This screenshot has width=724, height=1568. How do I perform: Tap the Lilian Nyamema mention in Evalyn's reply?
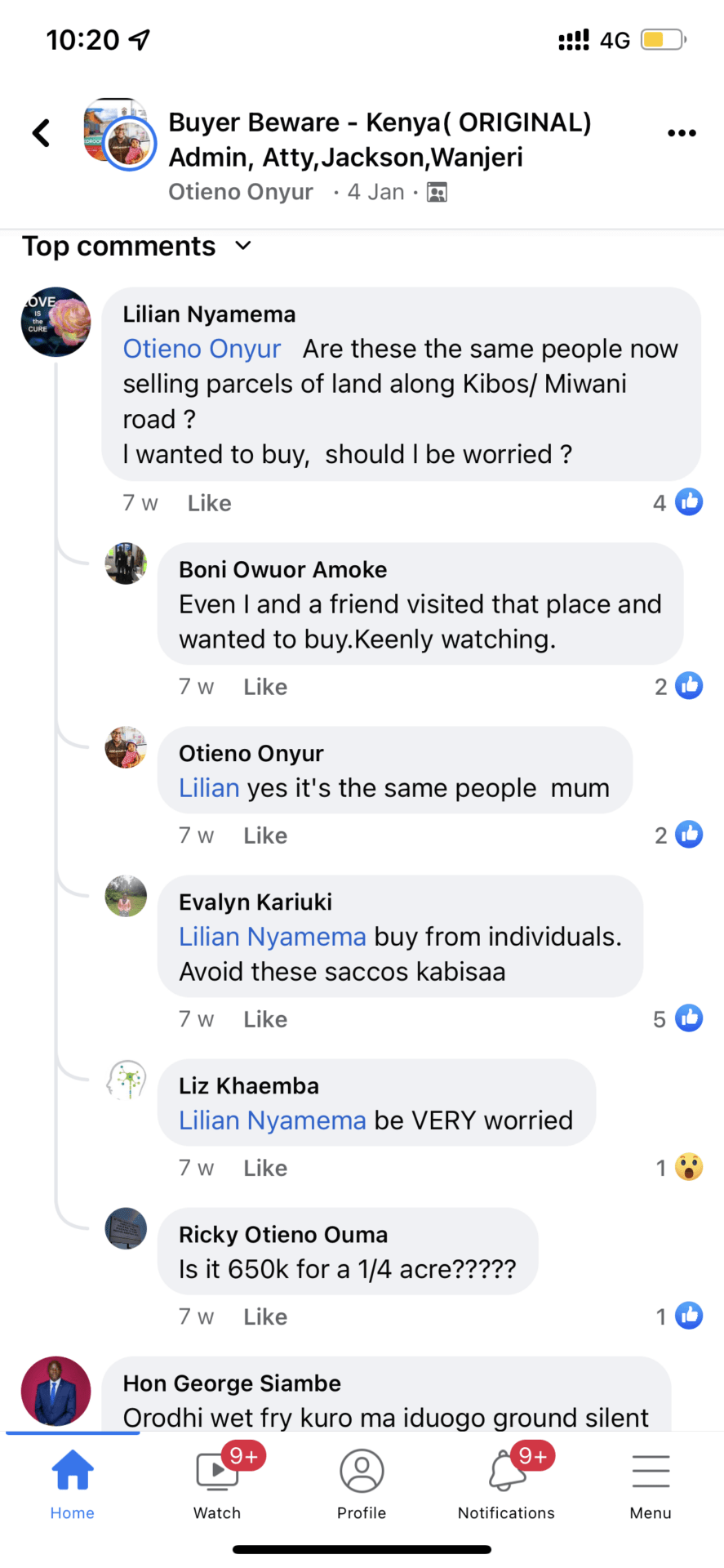(272, 937)
